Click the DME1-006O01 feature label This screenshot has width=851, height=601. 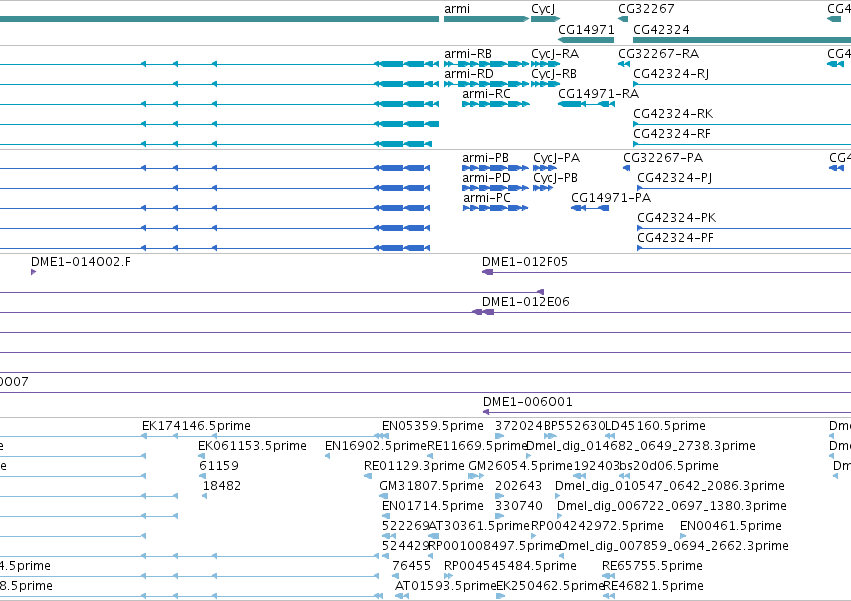pos(528,402)
